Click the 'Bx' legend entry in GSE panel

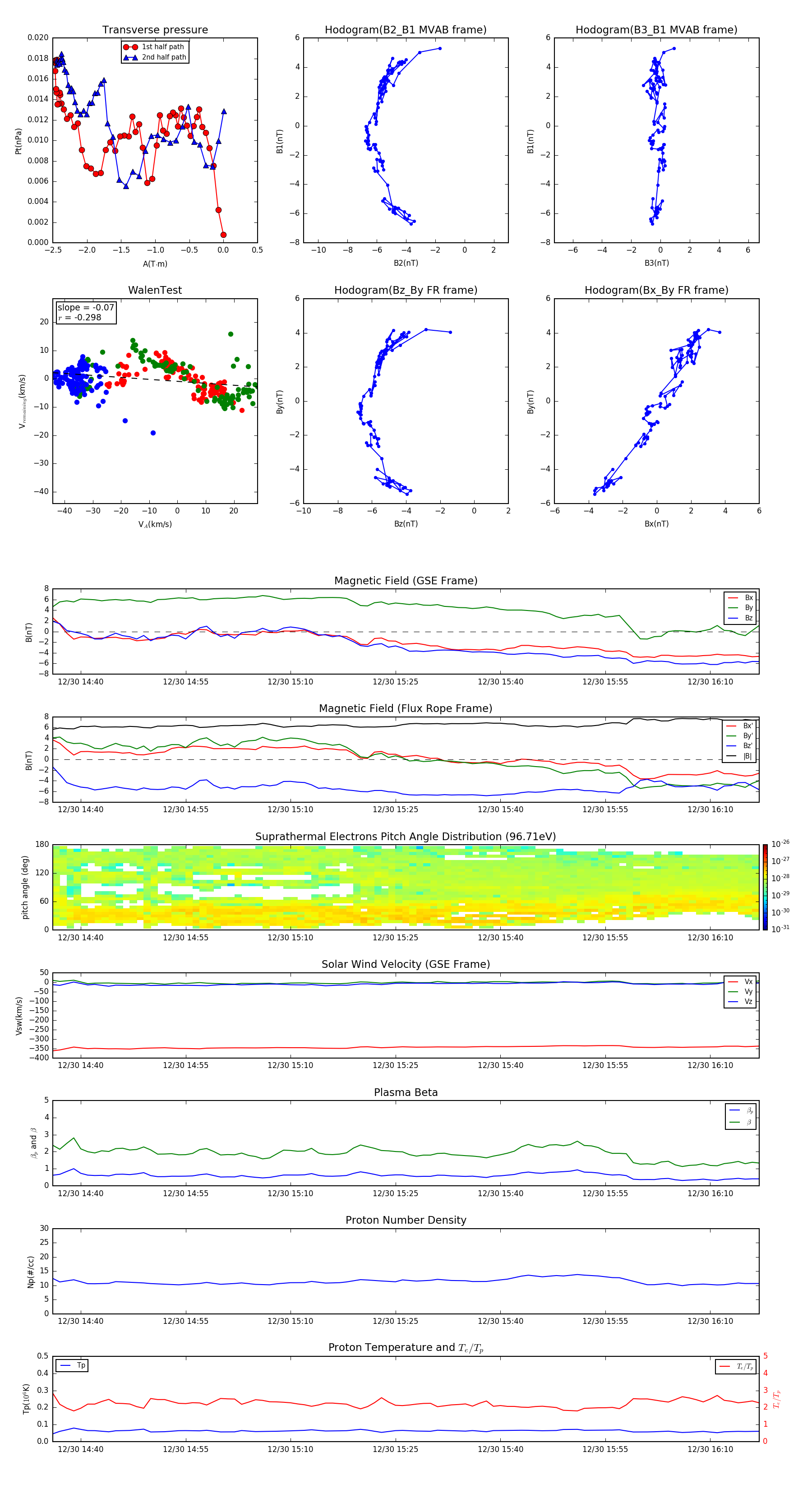[x=741, y=598]
